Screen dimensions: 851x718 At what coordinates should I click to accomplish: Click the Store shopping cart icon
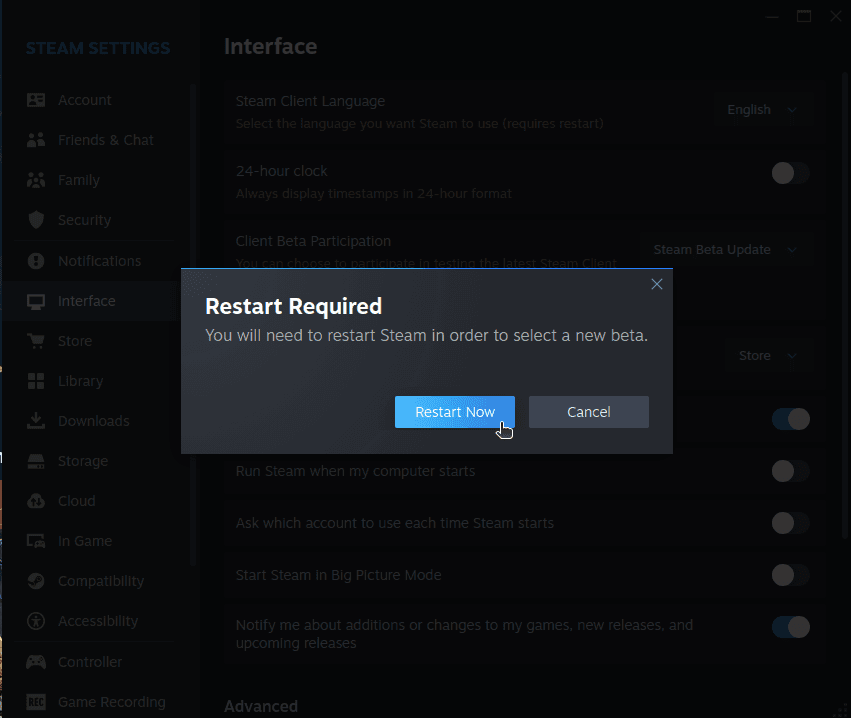(36, 341)
